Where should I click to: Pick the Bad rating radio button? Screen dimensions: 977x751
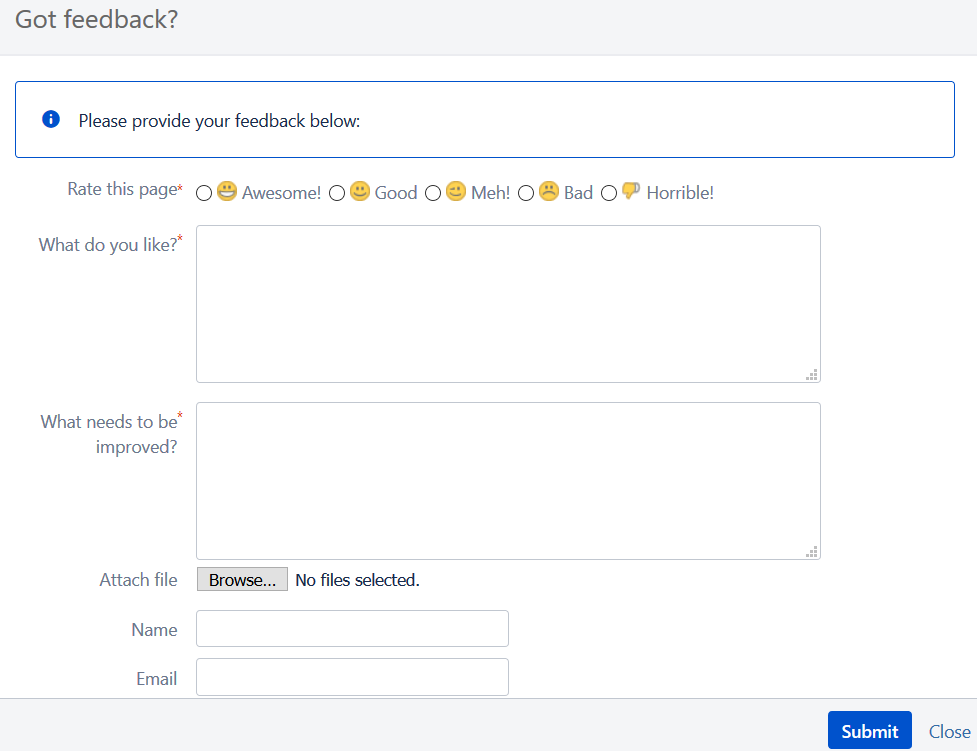click(526, 193)
